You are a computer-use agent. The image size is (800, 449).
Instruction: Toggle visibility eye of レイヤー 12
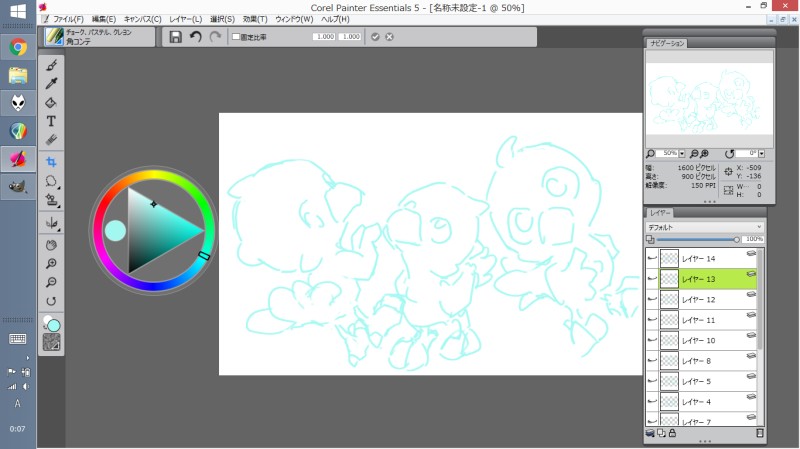click(x=652, y=300)
